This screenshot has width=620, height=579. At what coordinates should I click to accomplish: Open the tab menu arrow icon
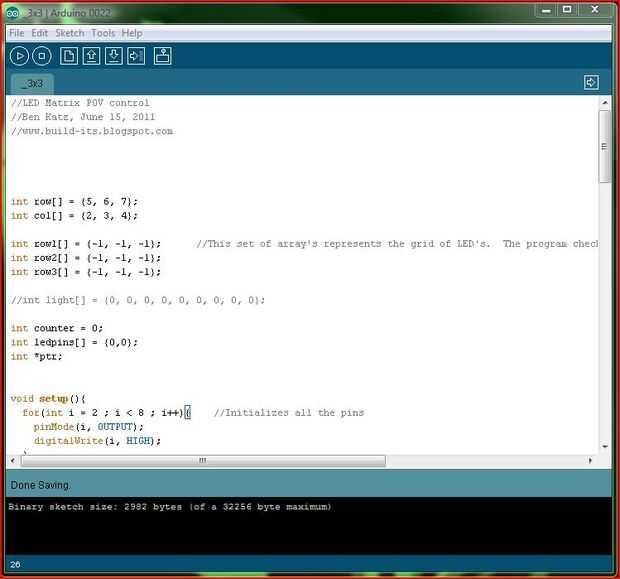point(591,82)
